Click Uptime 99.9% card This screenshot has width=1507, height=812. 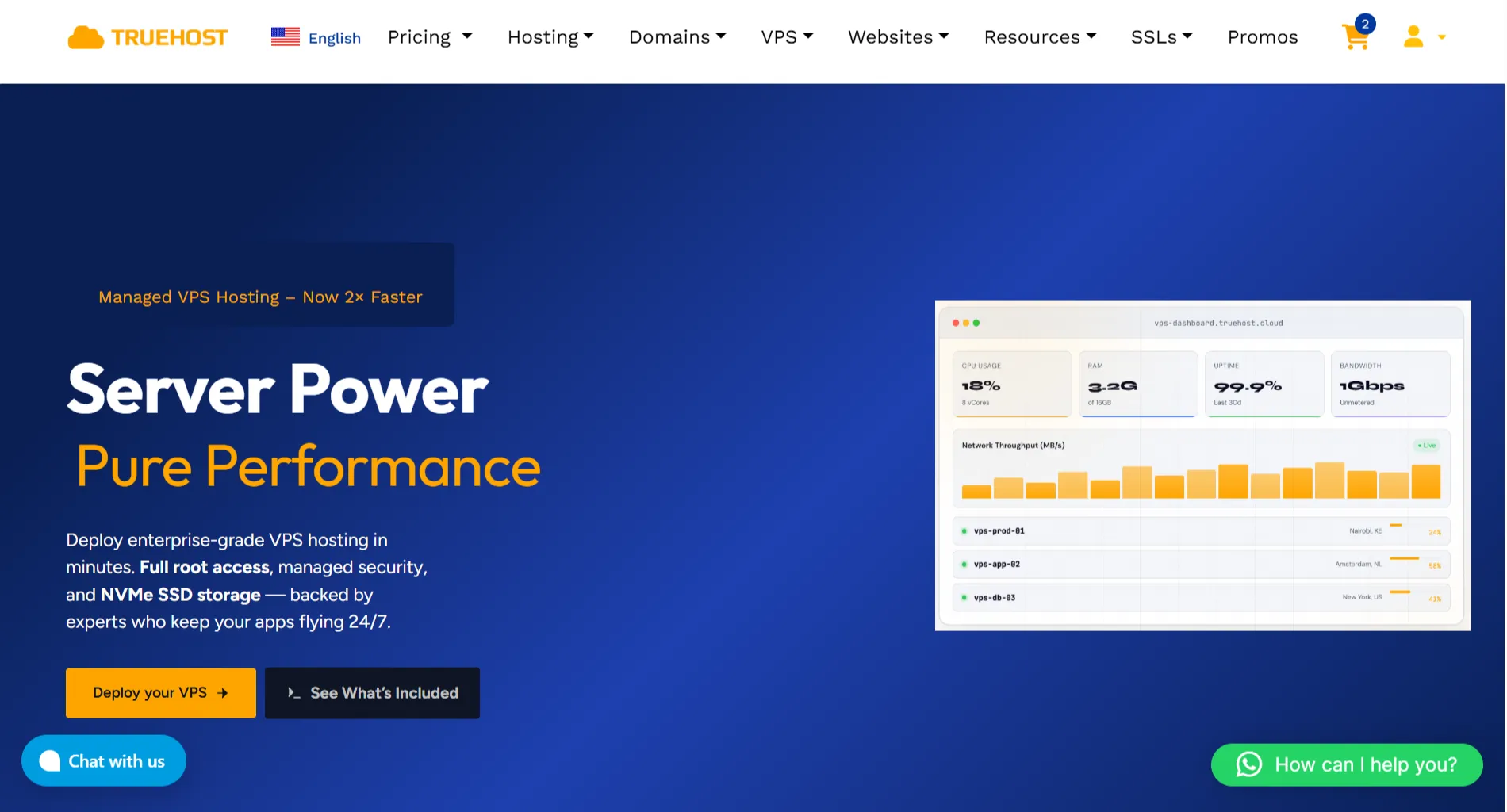tap(1264, 384)
